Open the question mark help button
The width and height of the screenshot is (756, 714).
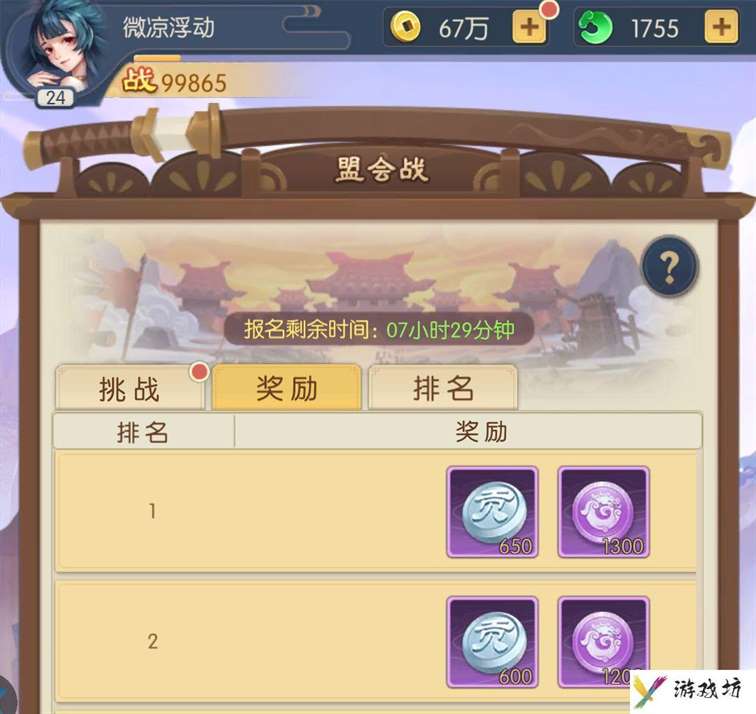pos(670,266)
